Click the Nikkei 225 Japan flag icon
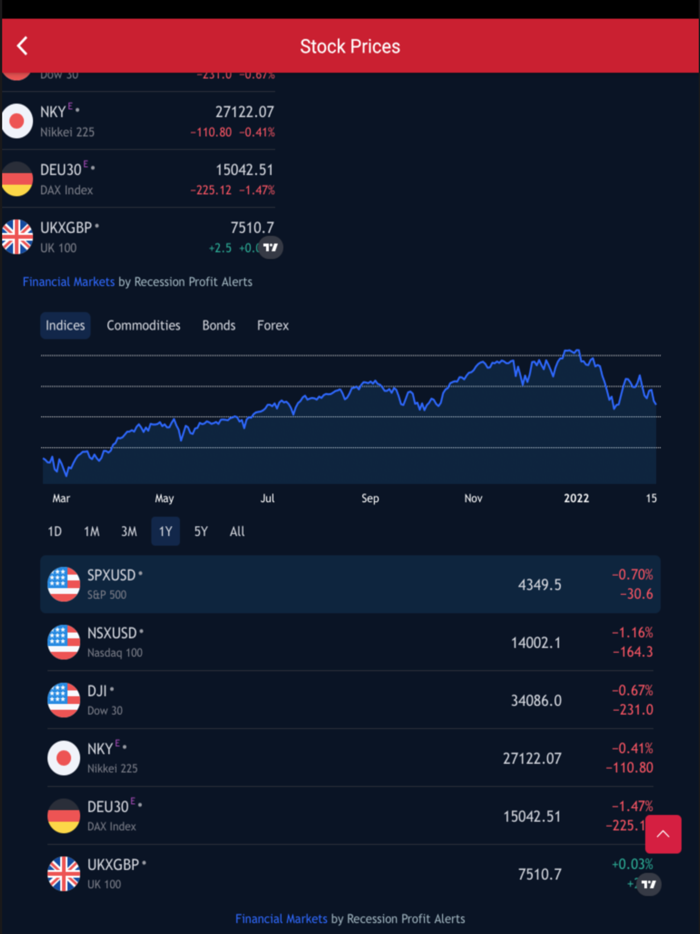Image resolution: width=700 pixels, height=934 pixels. (x=63, y=758)
